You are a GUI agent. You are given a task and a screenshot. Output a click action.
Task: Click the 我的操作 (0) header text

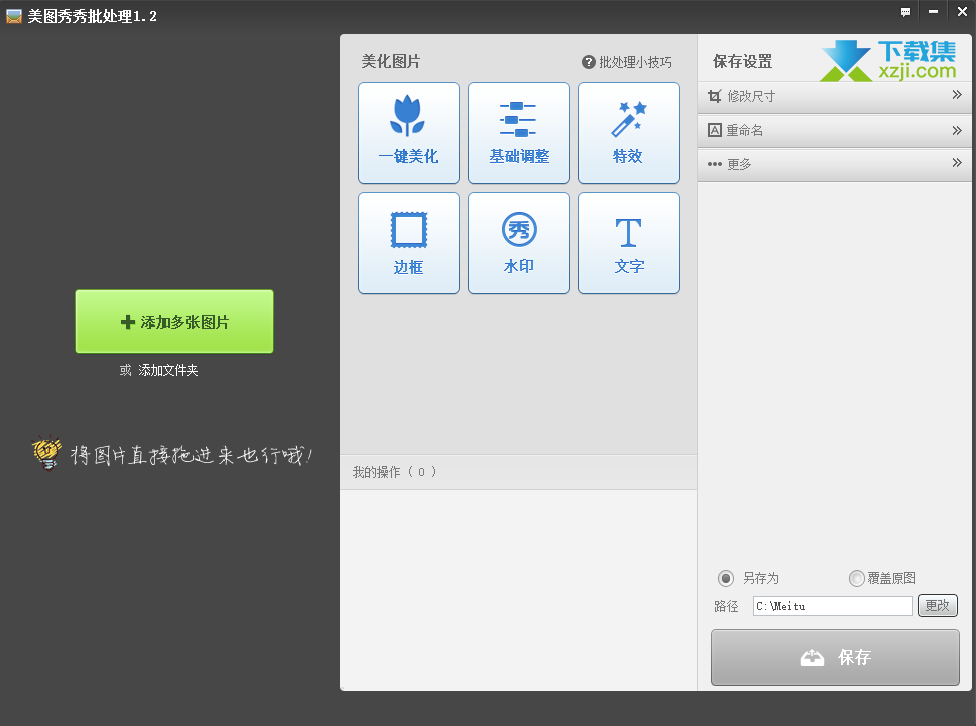point(395,472)
